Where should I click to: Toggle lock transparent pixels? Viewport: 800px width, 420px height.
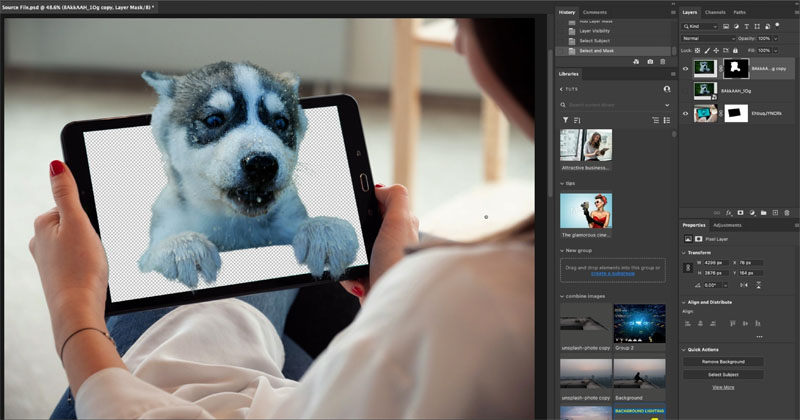coord(697,51)
